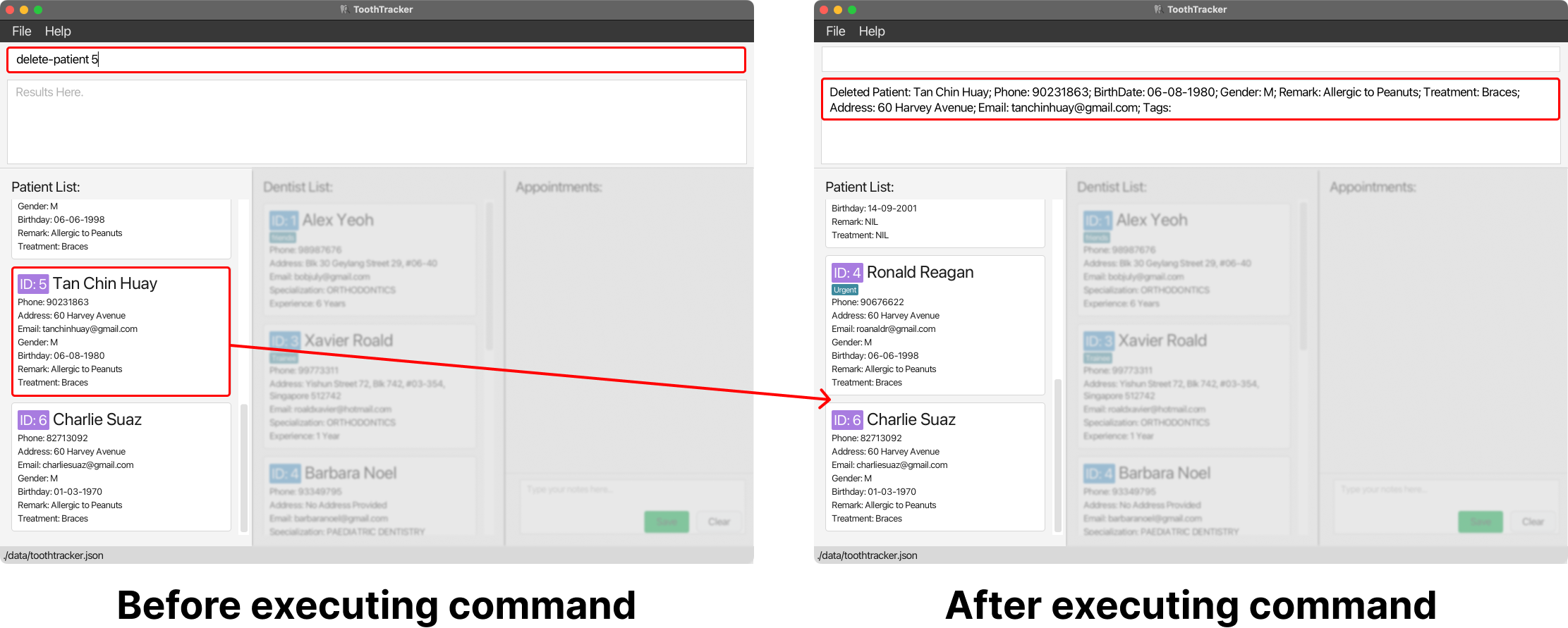Click 'Birthday: 01-03-1970' in left window
The height and width of the screenshot is (628, 1568).
[60, 492]
